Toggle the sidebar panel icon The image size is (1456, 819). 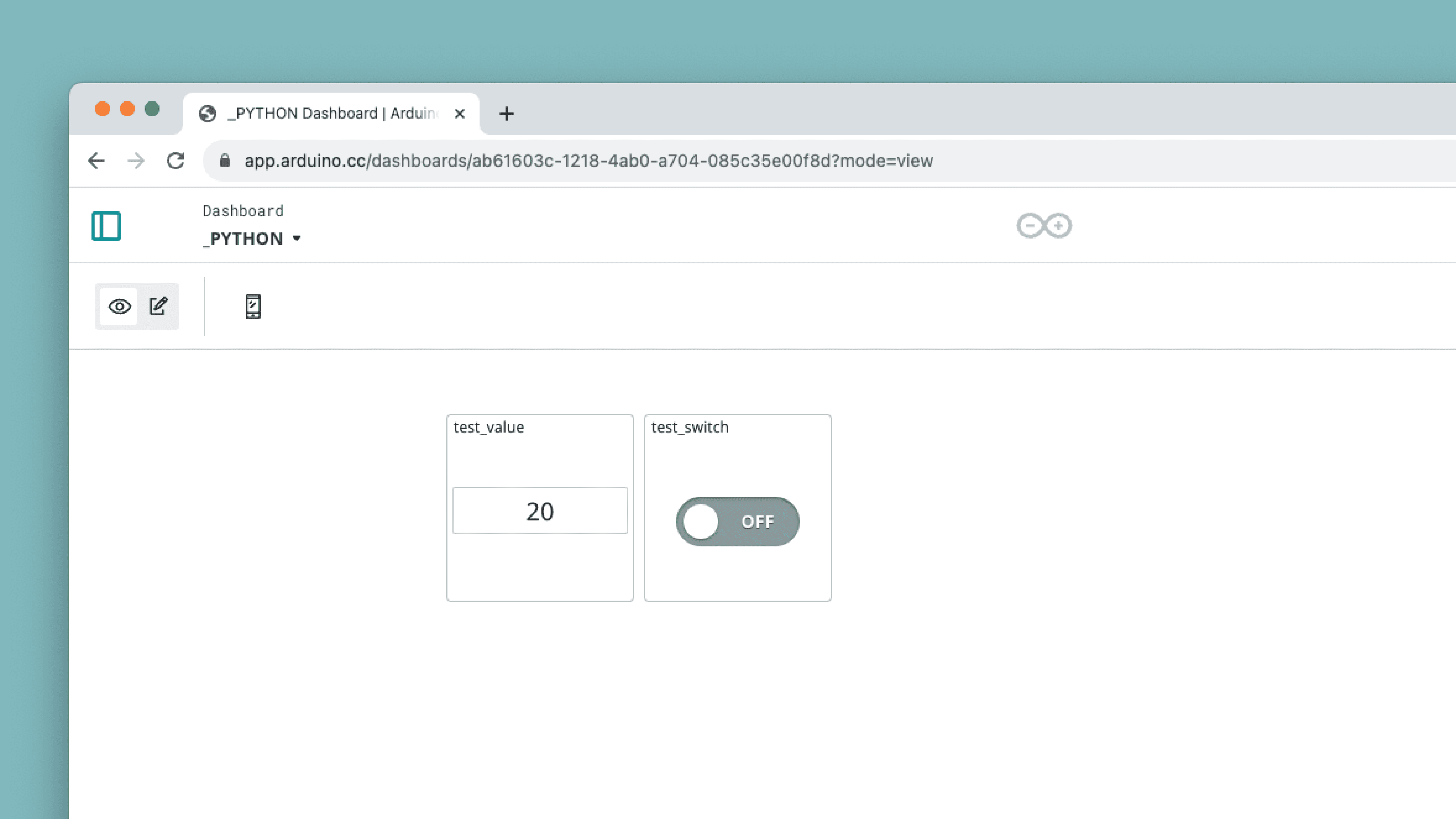(106, 226)
